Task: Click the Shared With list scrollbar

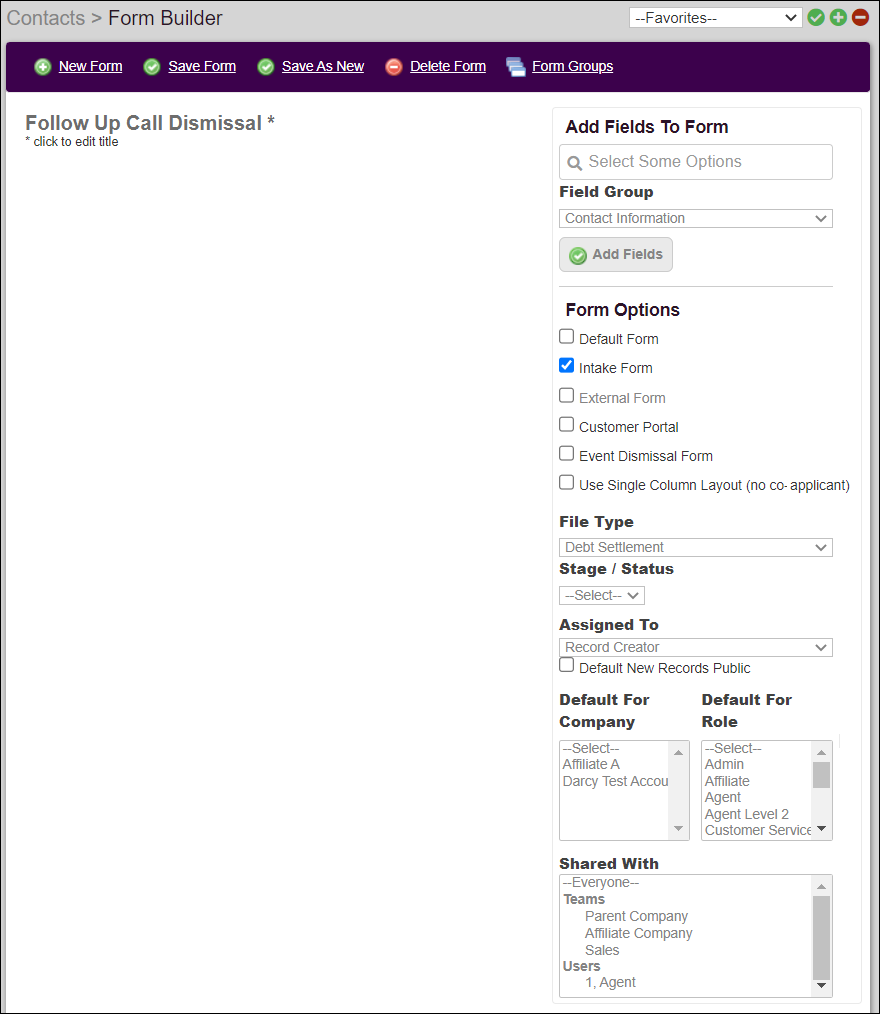Action: (x=822, y=935)
